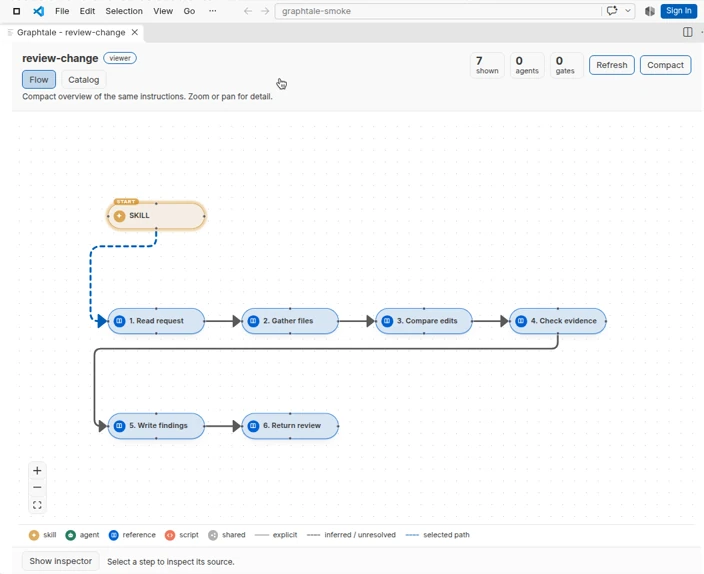Fit the graph to view

tap(37, 505)
